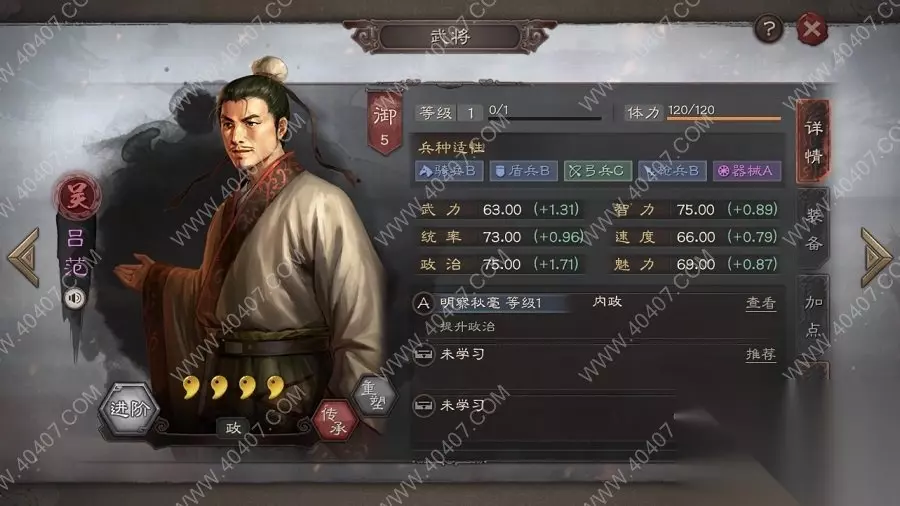This screenshot has width=900, height=506.
Task: Select the 骑兵B troop badge
Action: (449, 171)
